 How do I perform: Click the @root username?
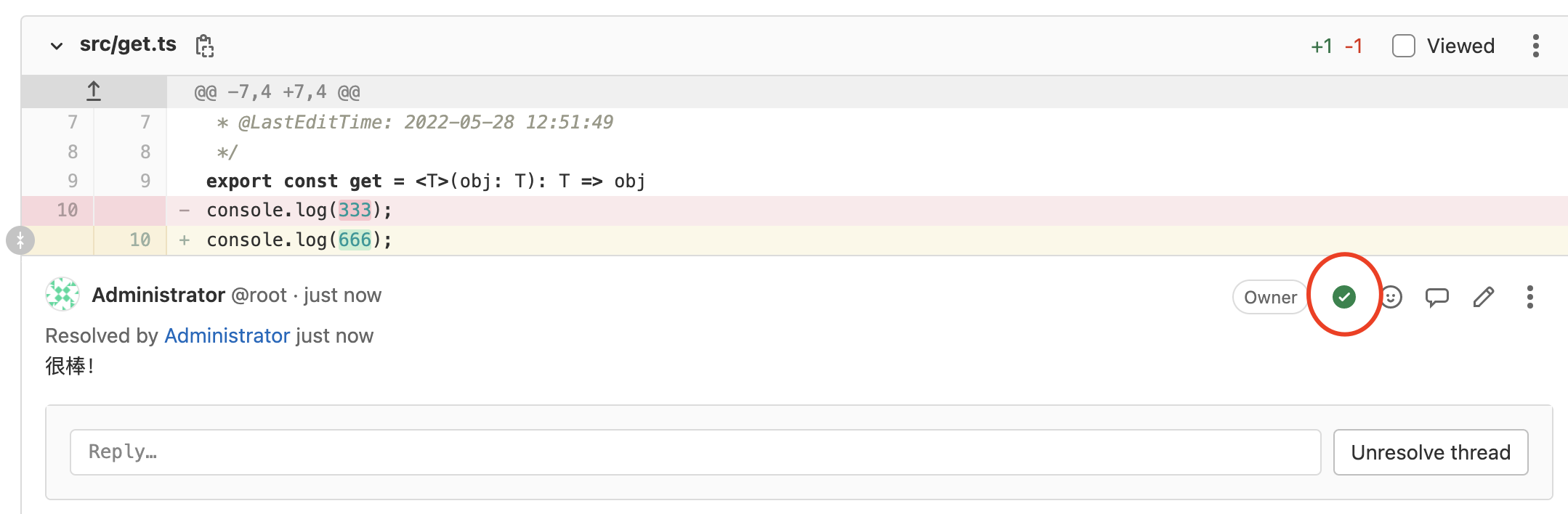coord(259,295)
